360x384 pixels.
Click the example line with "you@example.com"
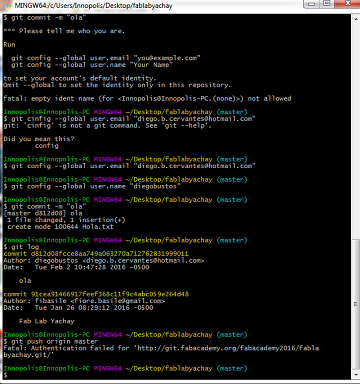click(106, 58)
